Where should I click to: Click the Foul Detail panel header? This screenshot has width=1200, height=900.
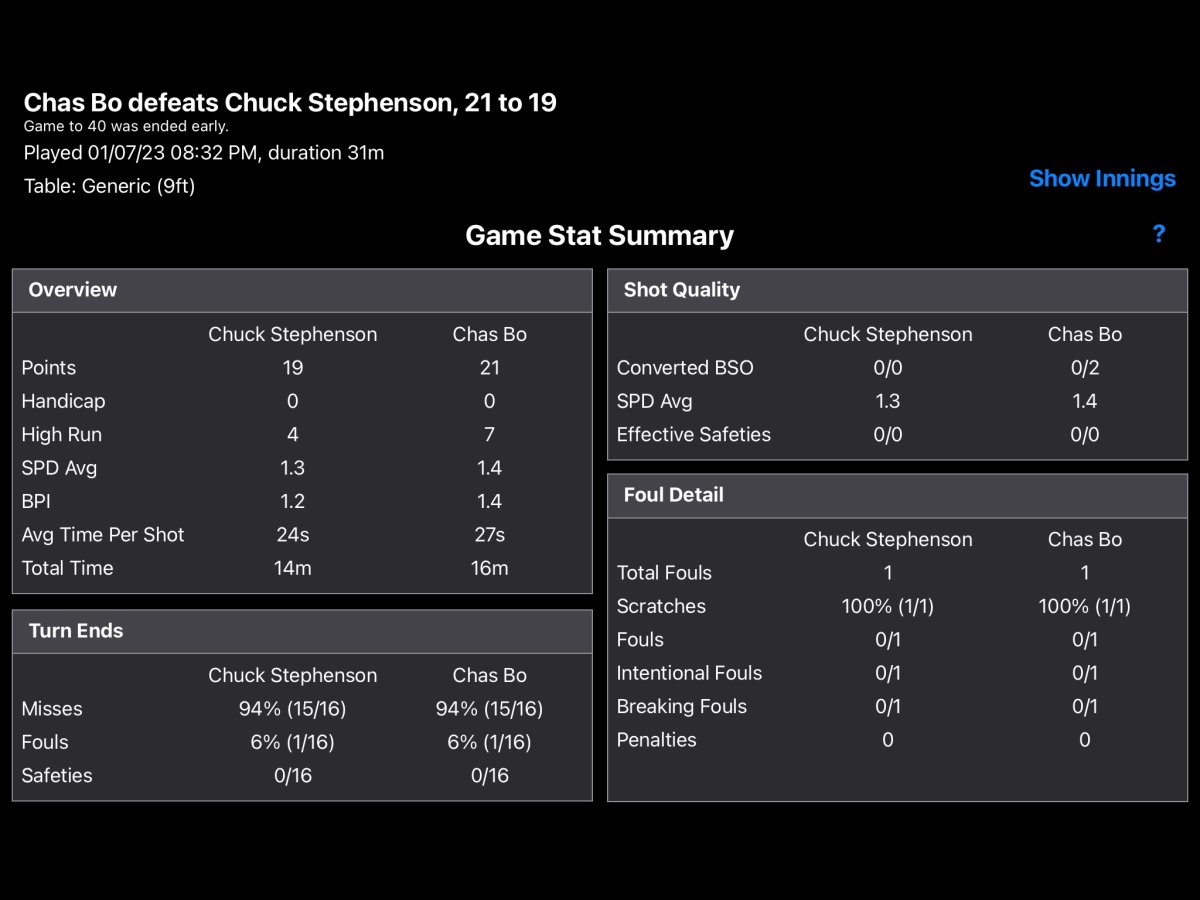(673, 495)
